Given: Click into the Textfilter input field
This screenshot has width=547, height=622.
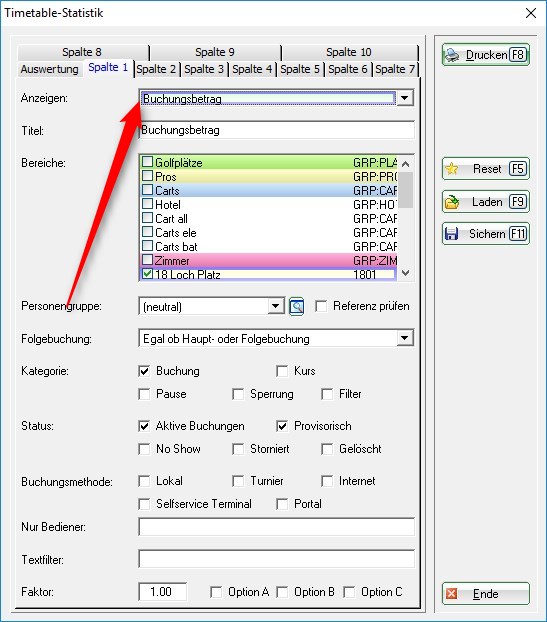Looking at the screenshot, I should (276, 559).
